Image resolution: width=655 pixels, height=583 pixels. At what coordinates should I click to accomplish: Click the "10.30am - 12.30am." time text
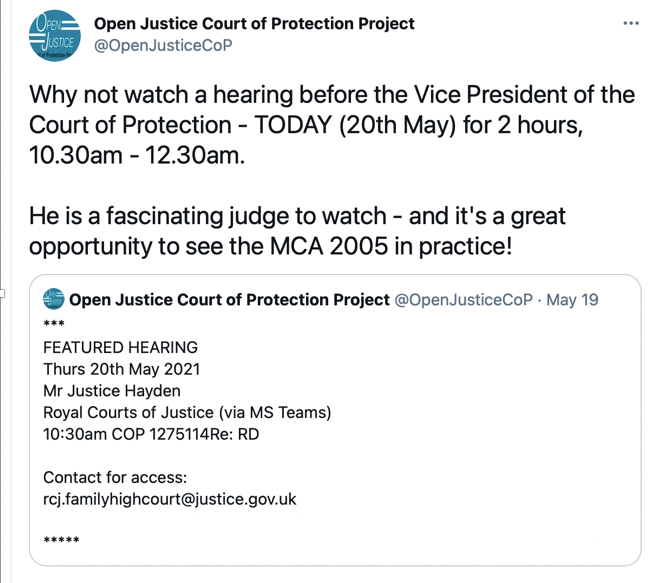[x=136, y=156]
